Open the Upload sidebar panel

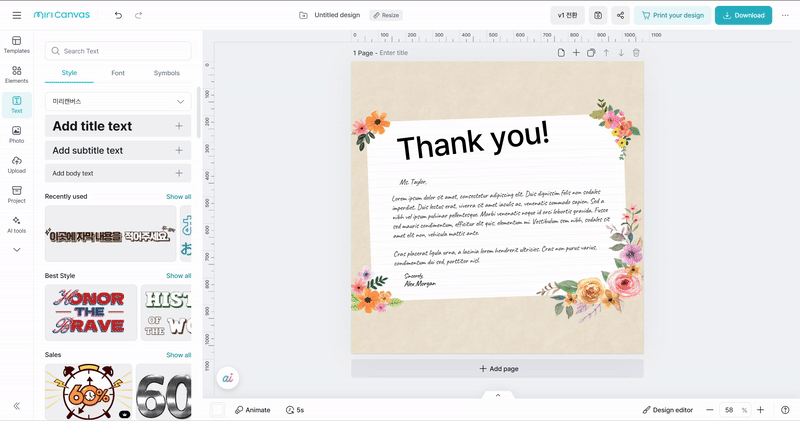tap(17, 165)
